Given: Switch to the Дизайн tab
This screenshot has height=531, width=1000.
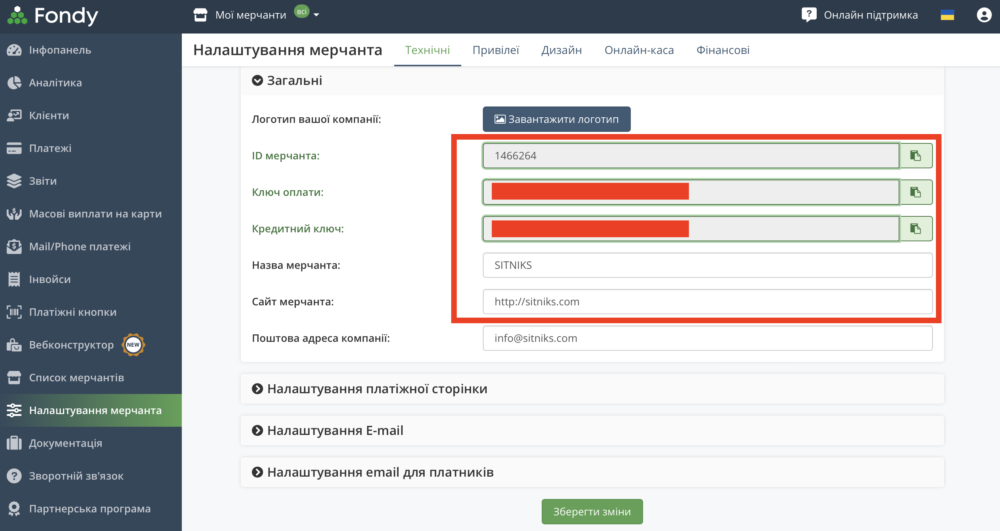Looking at the screenshot, I should point(561,50).
